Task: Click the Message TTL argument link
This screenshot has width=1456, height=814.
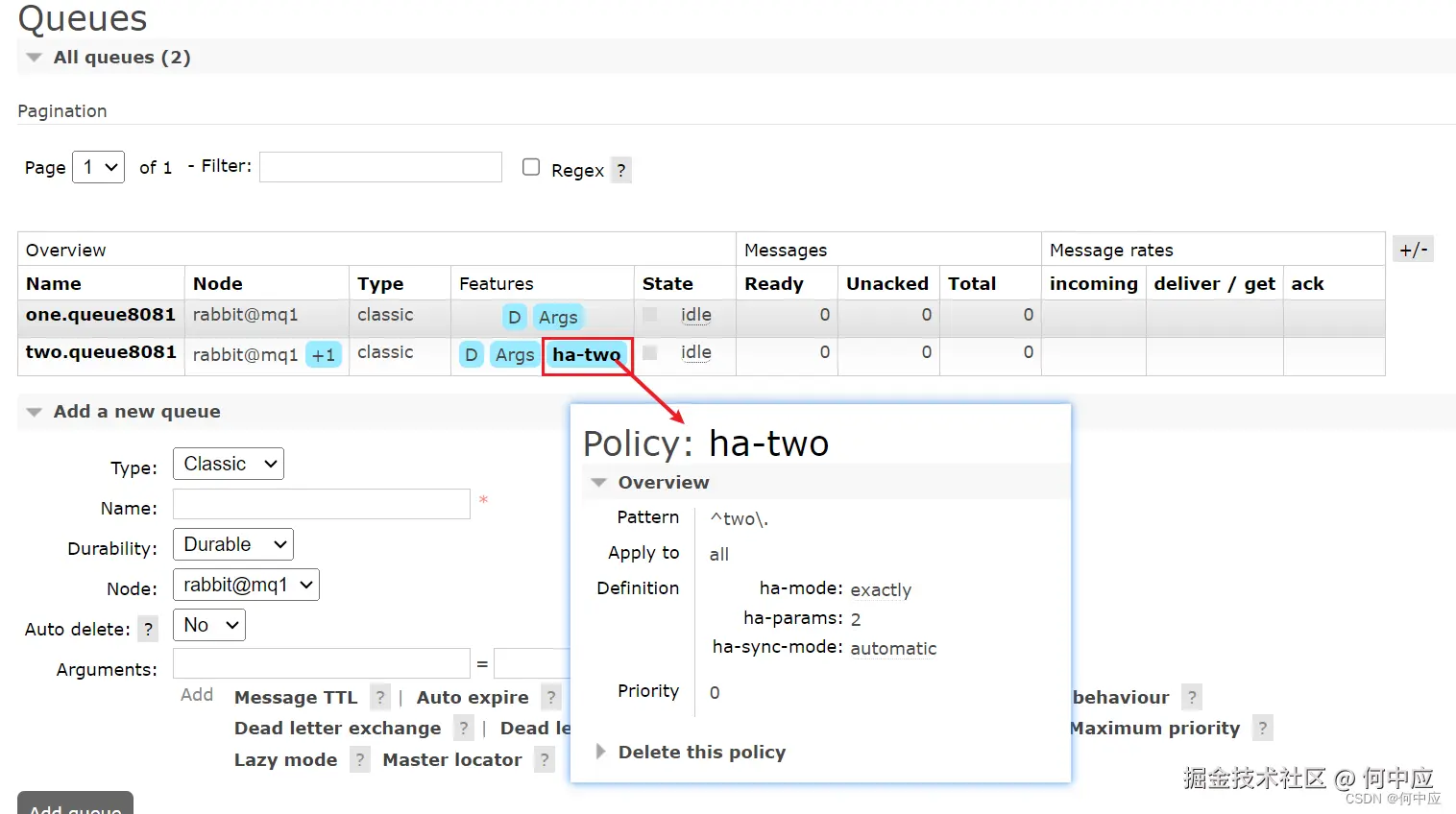Action: click(x=296, y=697)
